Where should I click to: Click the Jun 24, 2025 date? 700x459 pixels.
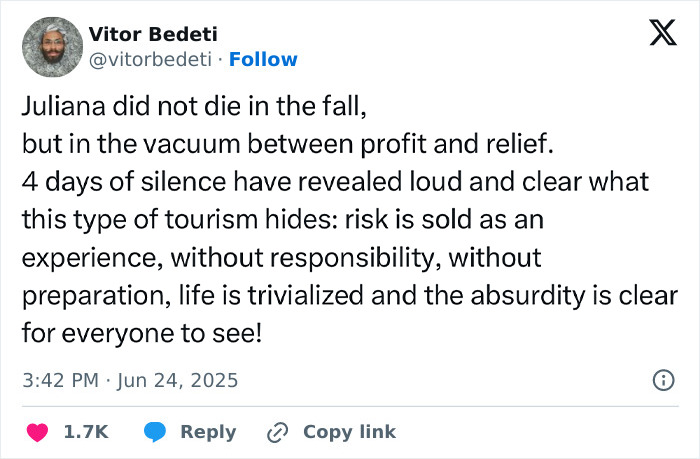click(180, 381)
